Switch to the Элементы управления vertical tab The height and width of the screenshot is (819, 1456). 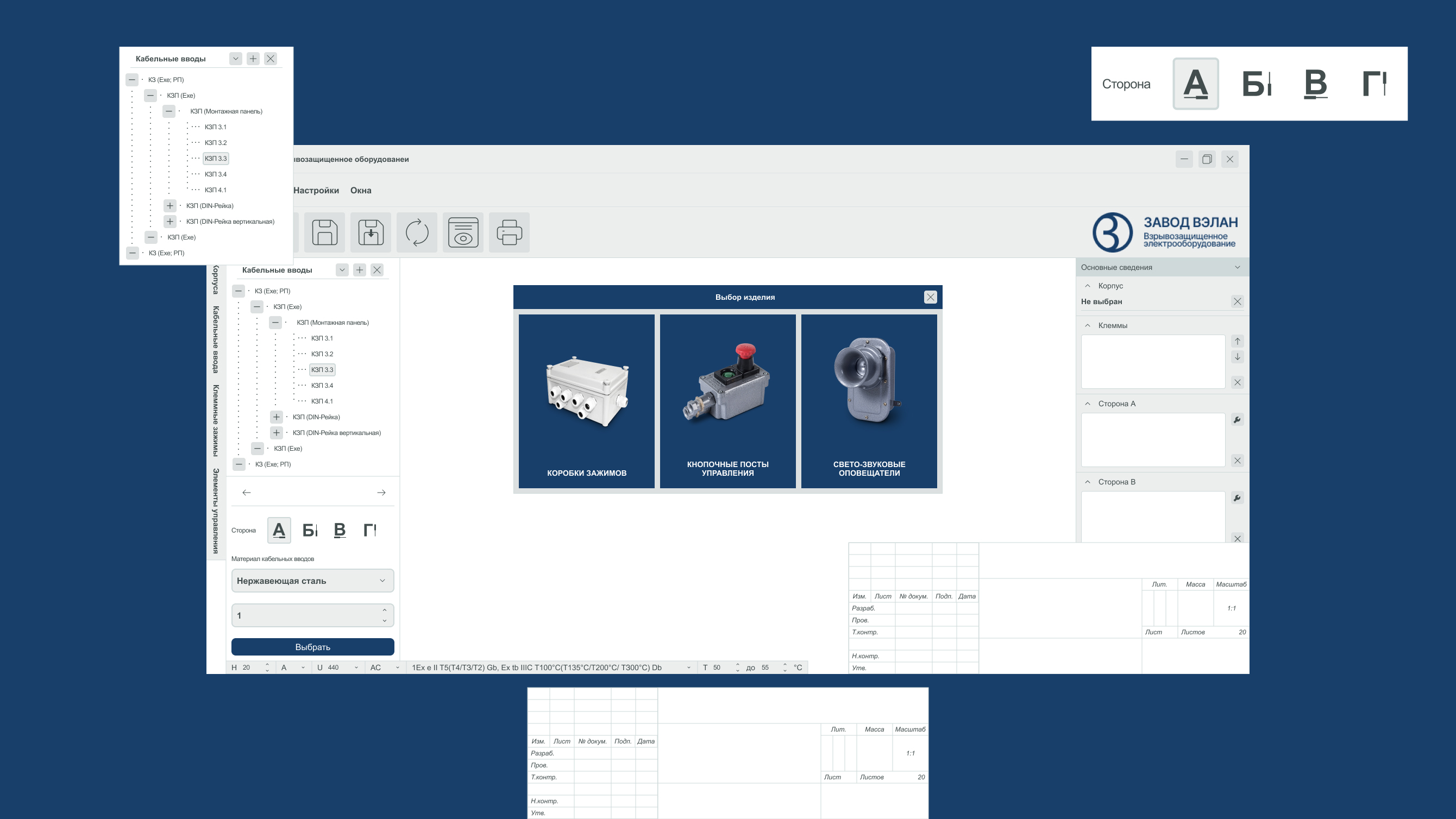tap(215, 511)
